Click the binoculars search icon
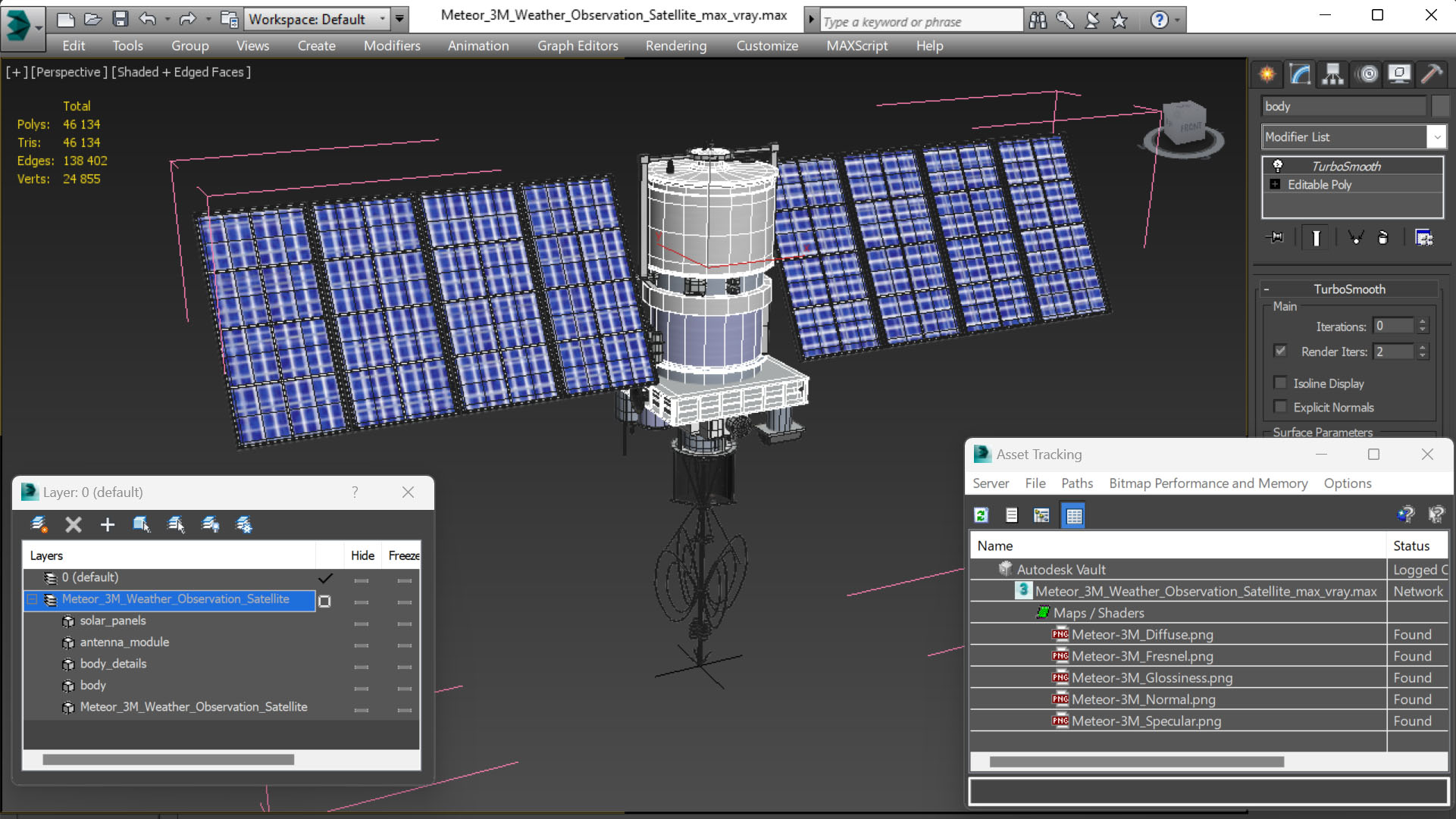This screenshot has height=819, width=1456. 1038,20
